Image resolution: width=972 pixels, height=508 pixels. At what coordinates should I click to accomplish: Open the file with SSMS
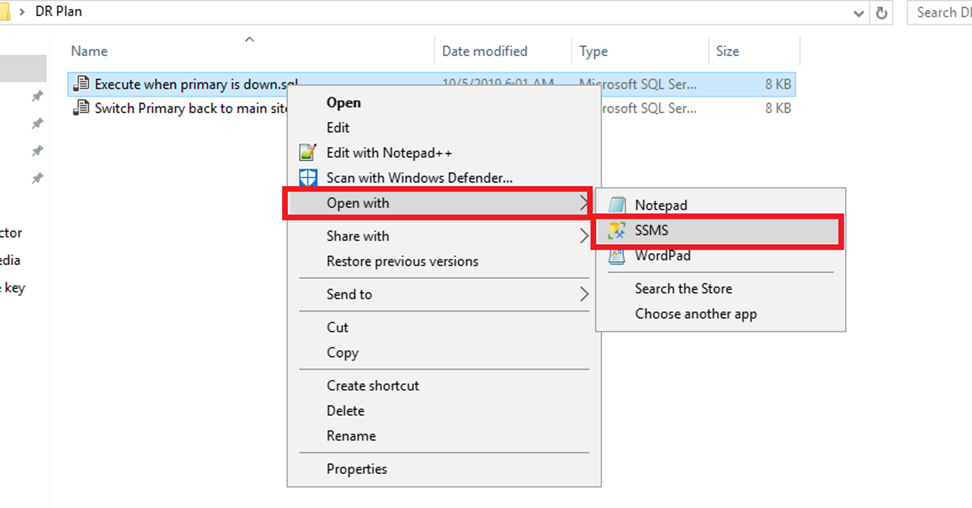click(x=717, y=231)
